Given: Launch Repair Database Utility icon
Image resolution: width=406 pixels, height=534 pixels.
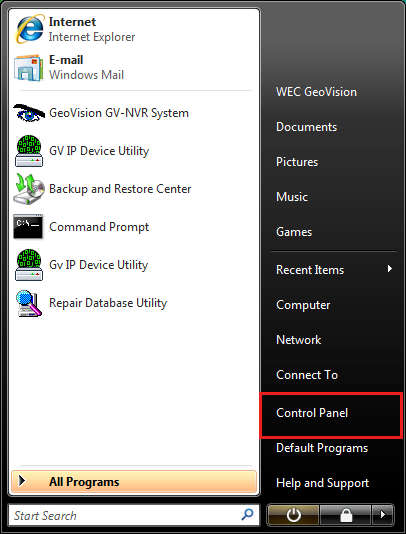Looking at the screenshot, I should [29, 303].
